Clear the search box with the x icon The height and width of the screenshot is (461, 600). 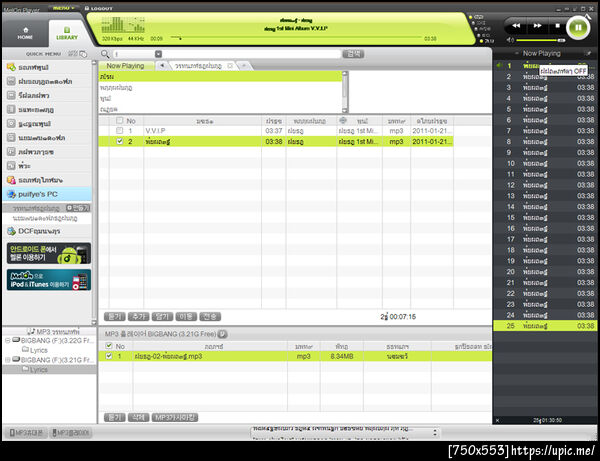pos(158,54)
